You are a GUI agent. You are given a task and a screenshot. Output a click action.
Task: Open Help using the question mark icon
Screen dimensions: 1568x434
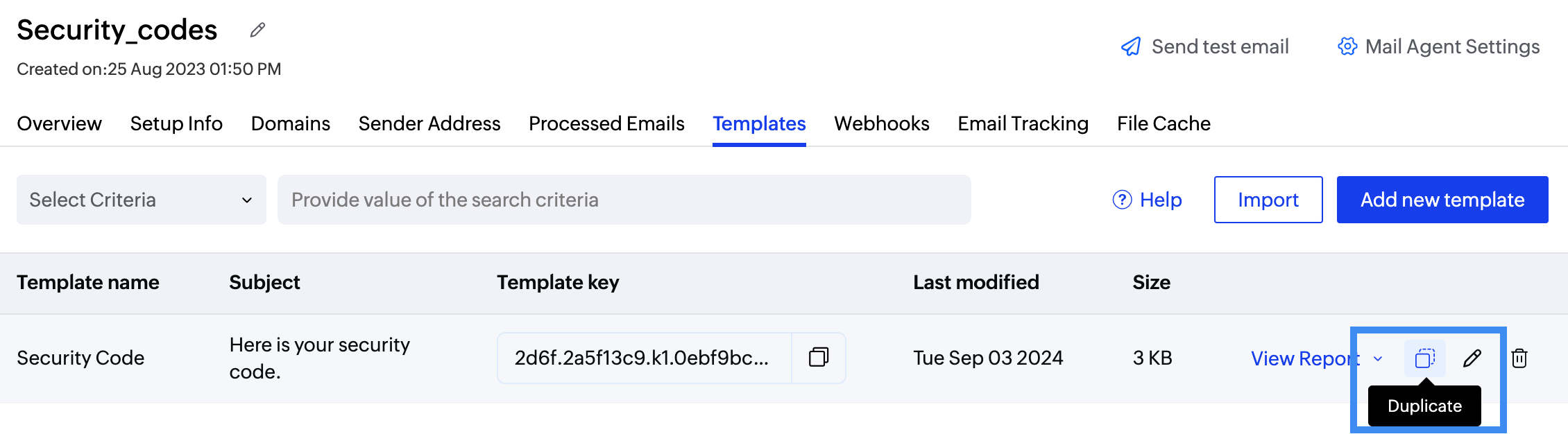coord(1122,200)
